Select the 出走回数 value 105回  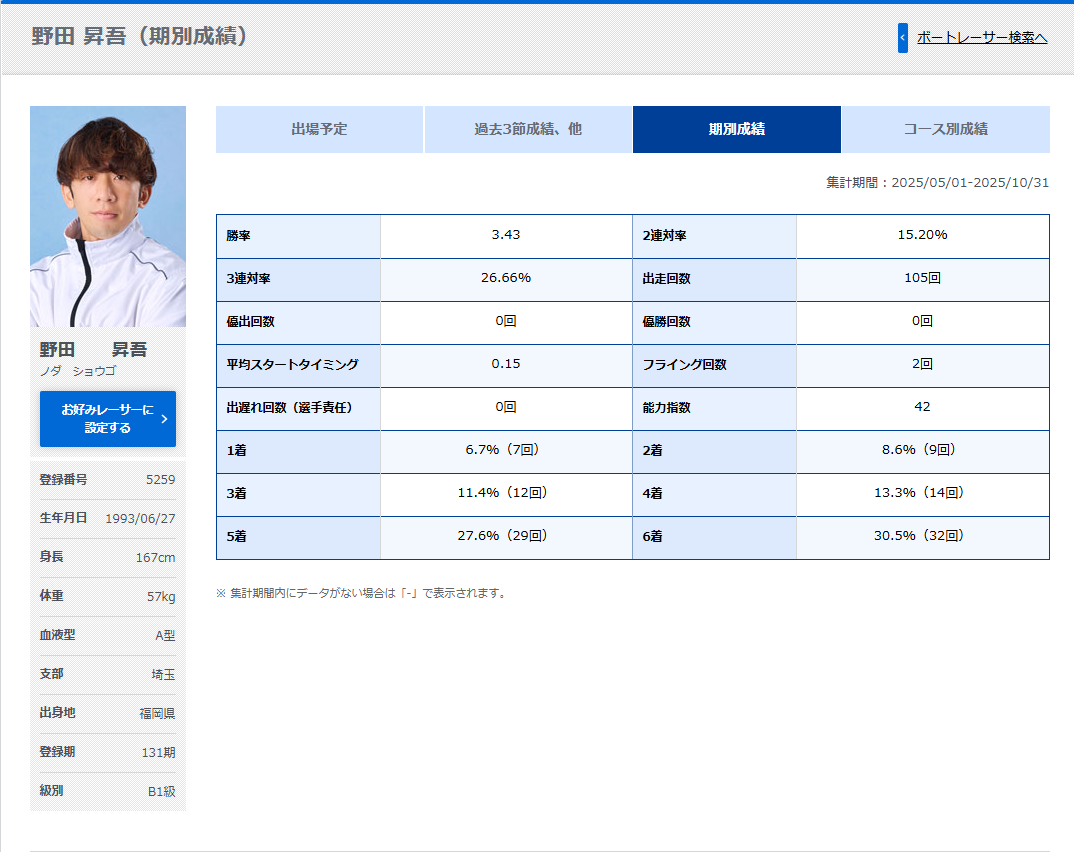pos(922,278)
